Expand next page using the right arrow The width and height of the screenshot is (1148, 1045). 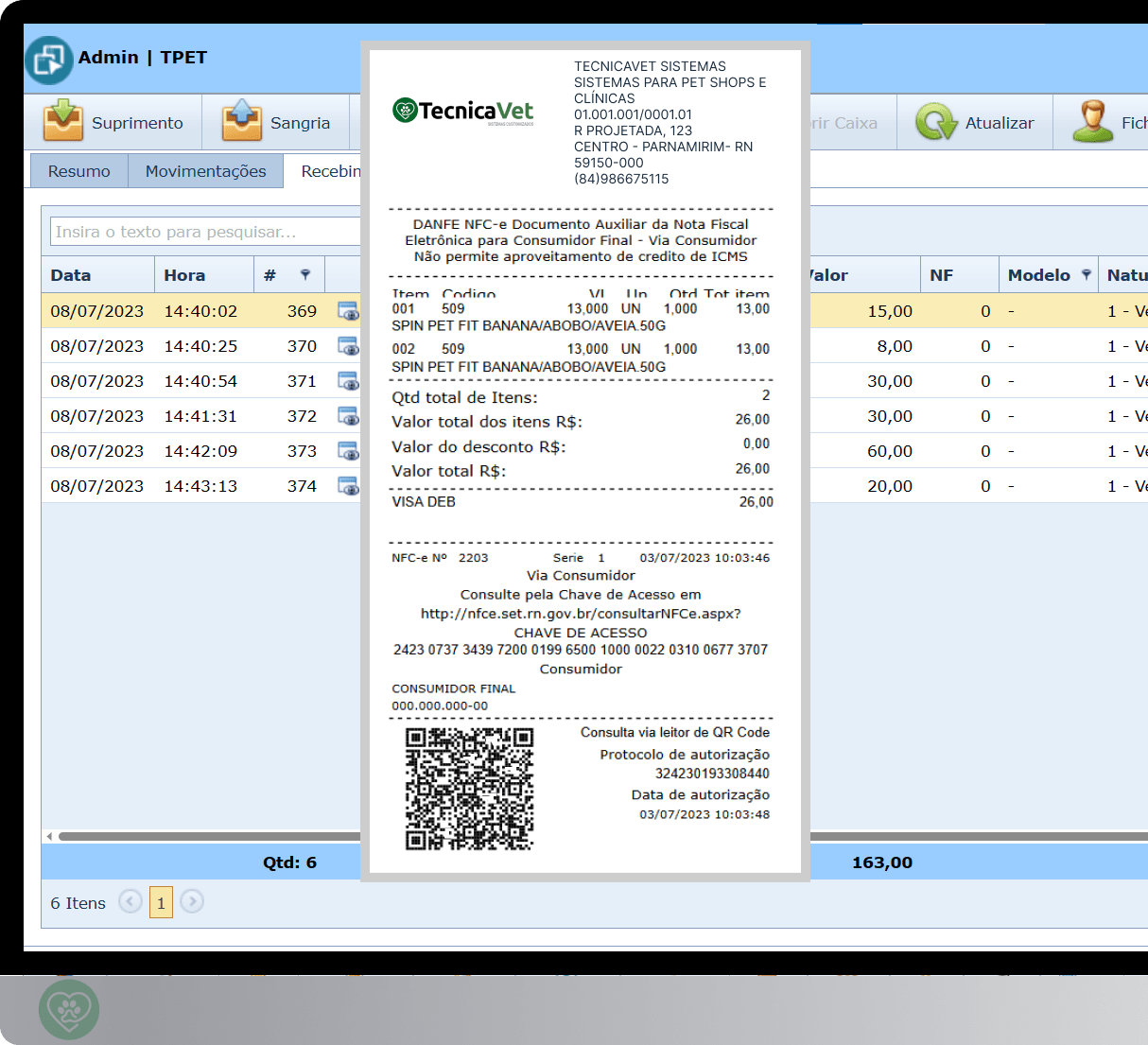point(192,901)
